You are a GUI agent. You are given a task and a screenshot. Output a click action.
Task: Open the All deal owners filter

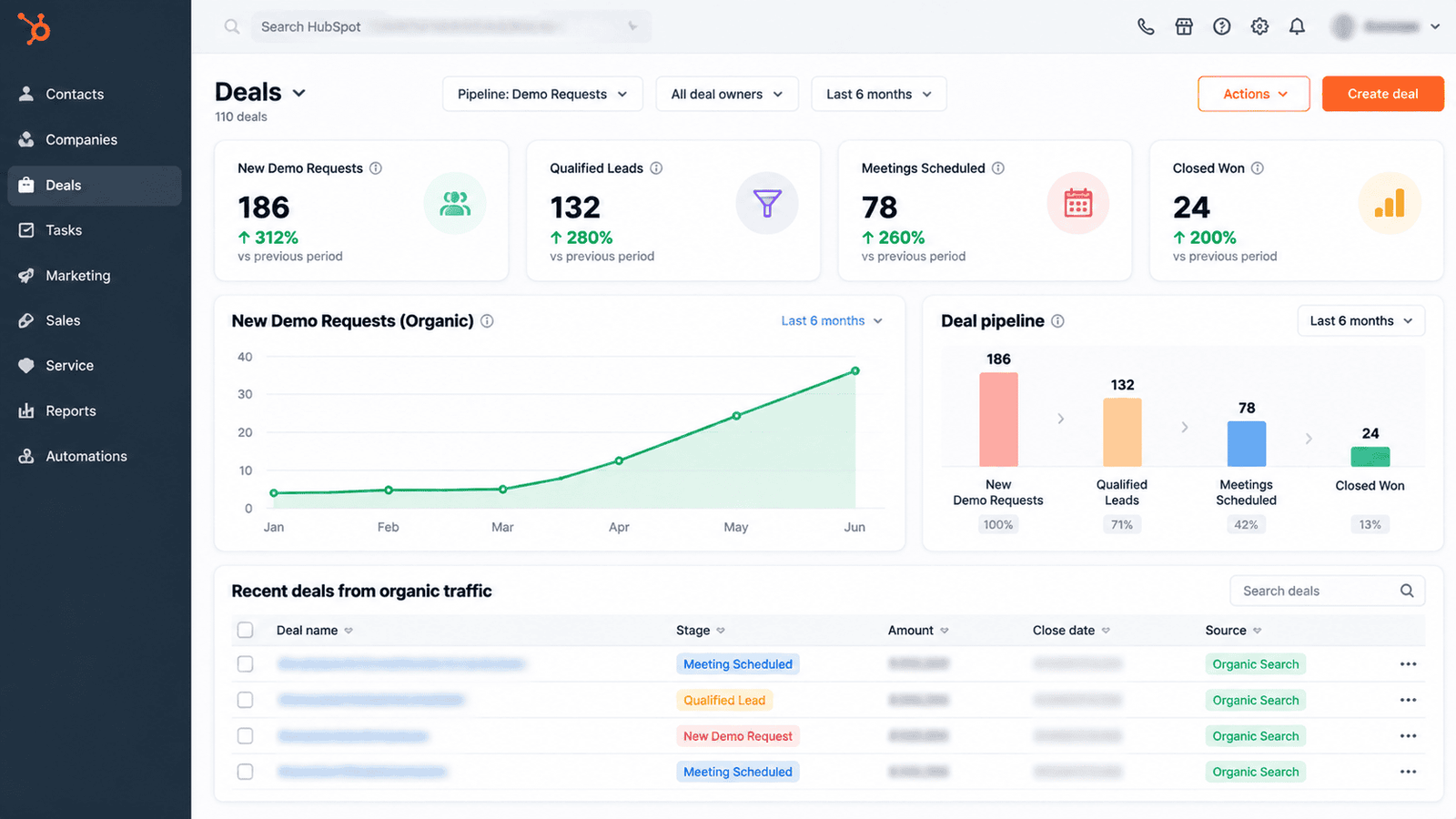pos(727,94)
